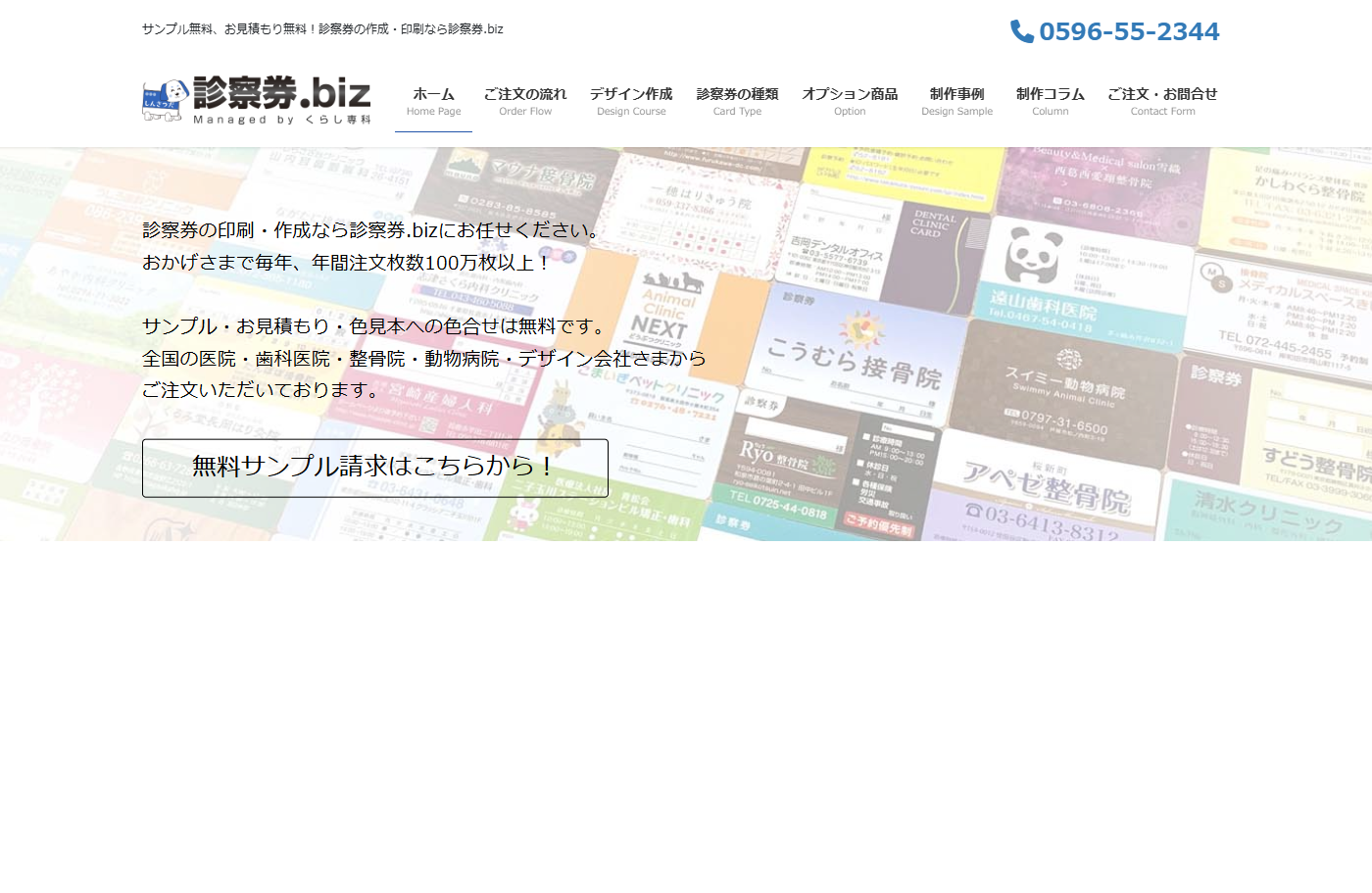The height and width of the screenshot is (893, 1372).
Task: Click the sun illustration on こうむら接骨院 card
Action: click(x=860, y=330)
